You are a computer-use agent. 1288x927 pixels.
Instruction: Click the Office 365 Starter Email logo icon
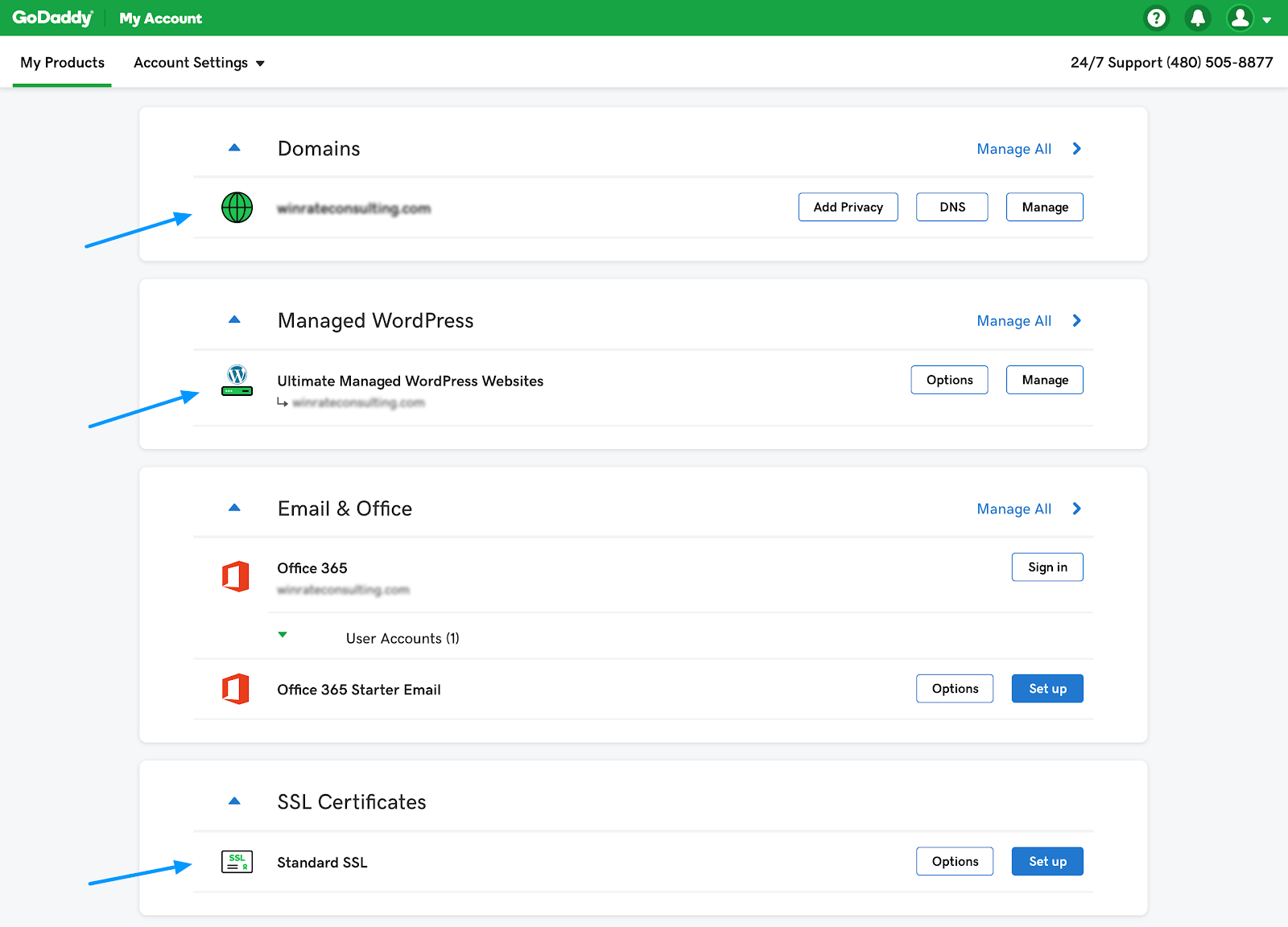pos(236,689)
